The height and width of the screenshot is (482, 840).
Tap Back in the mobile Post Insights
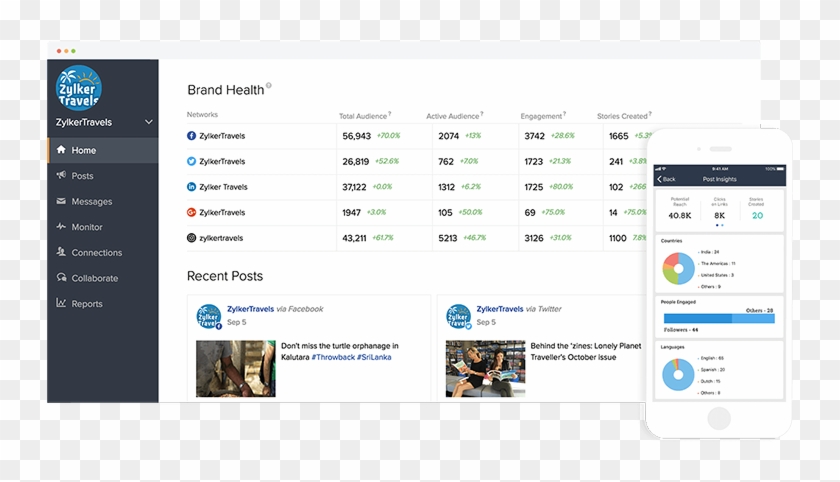tap(667, 179)
